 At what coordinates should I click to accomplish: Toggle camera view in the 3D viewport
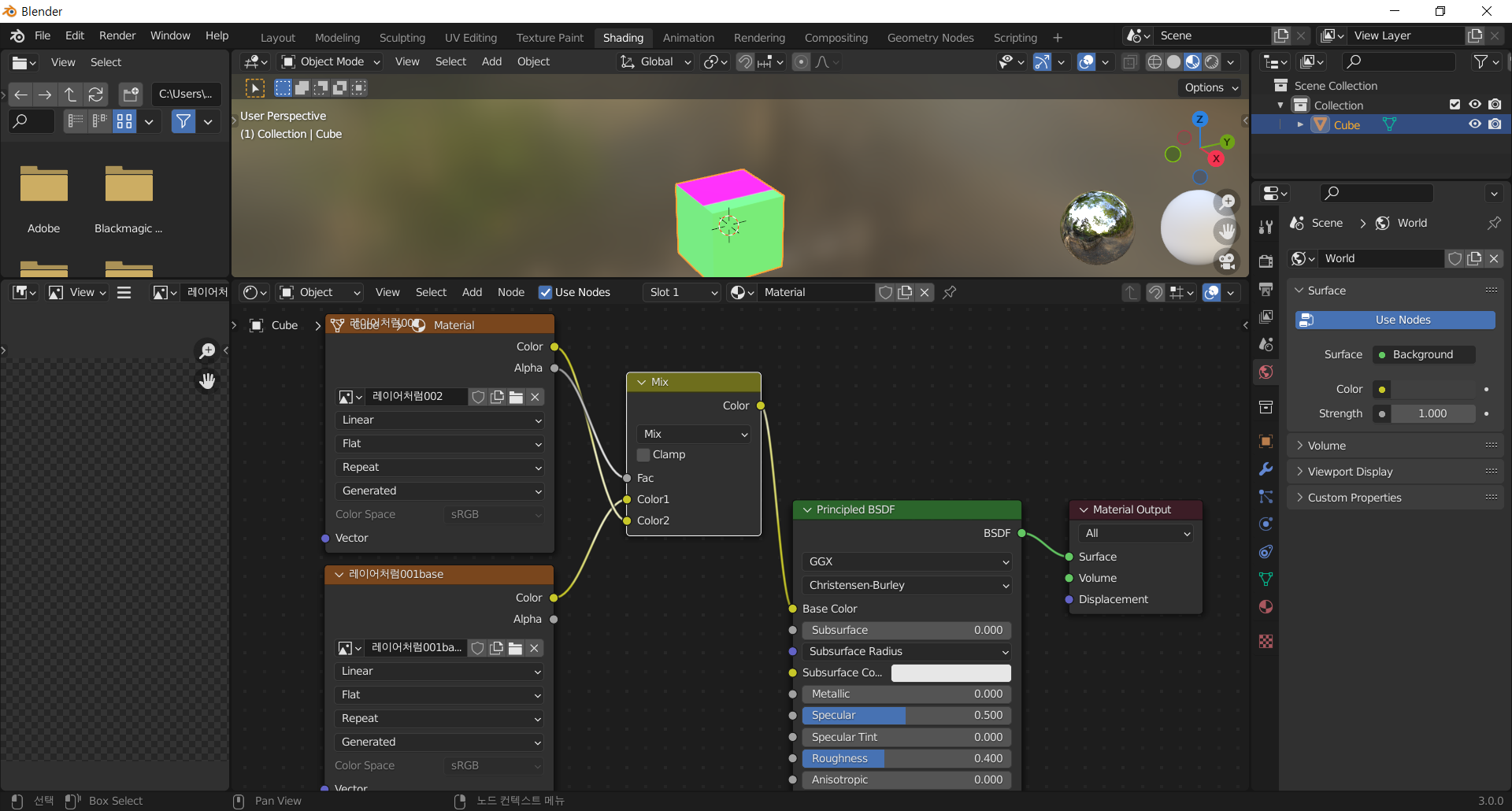(1226, 261)
